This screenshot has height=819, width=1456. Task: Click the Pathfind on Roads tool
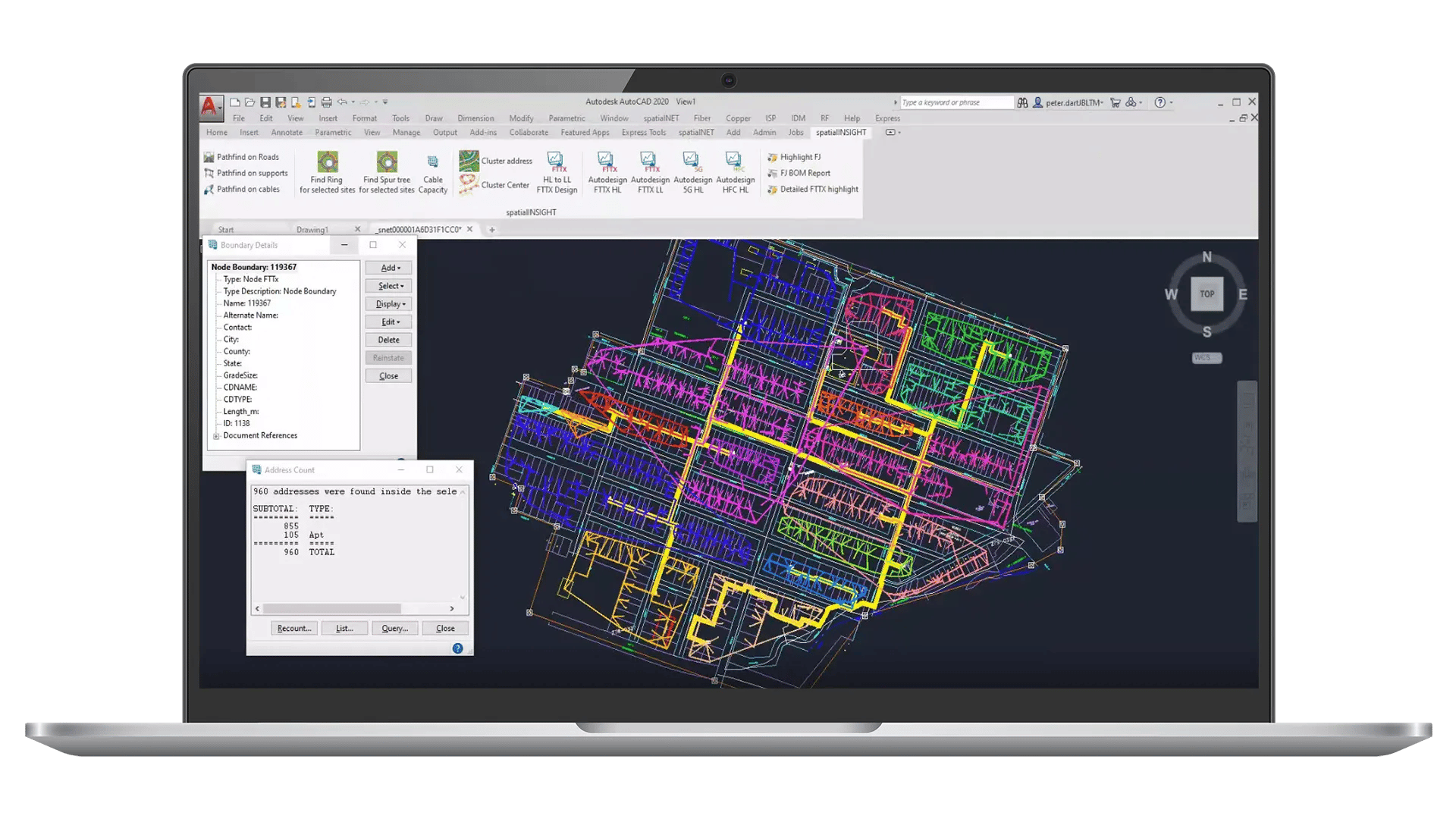tap(241, 157)
